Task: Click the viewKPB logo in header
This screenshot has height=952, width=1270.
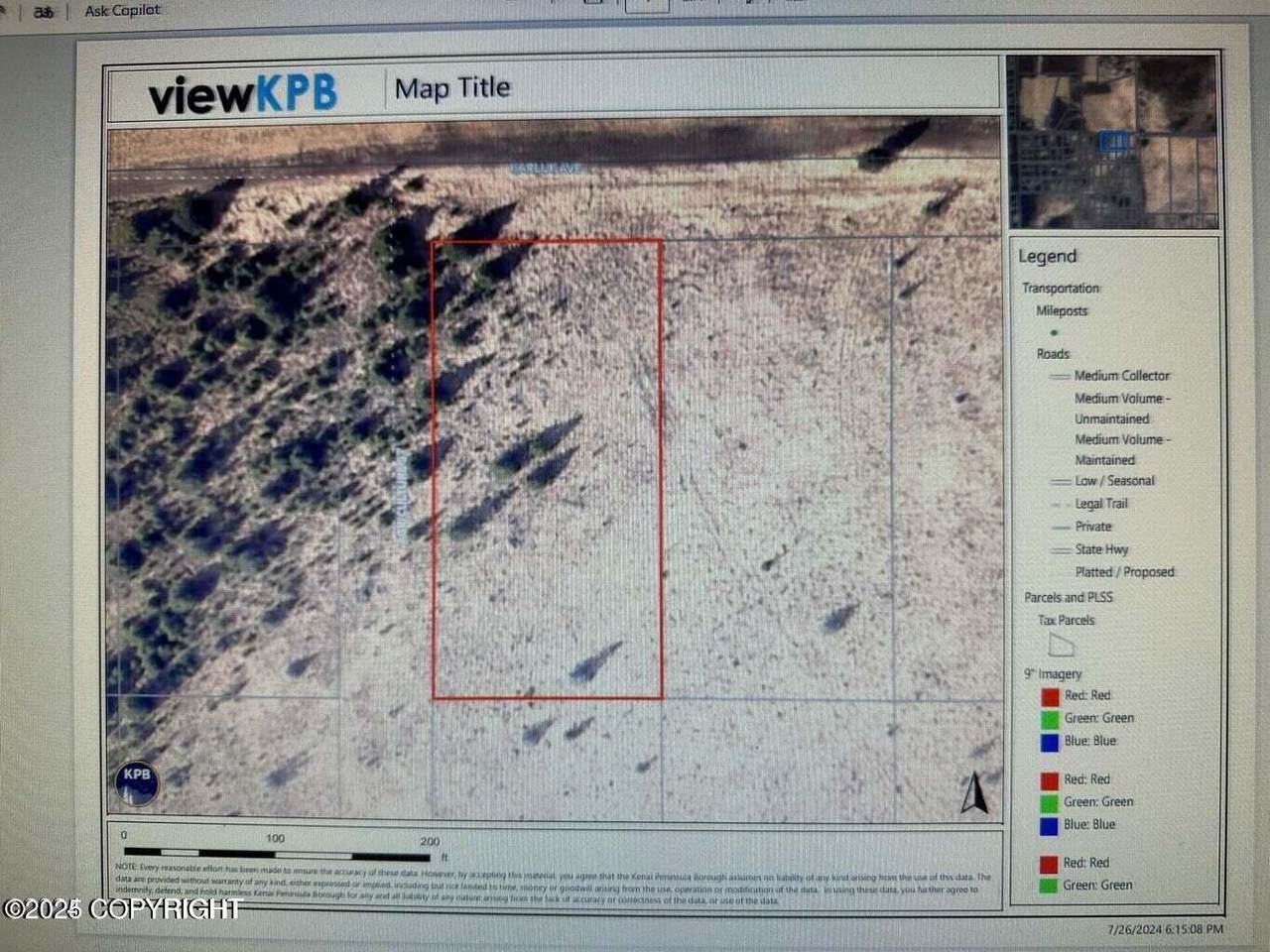Action: click(242, 93)
